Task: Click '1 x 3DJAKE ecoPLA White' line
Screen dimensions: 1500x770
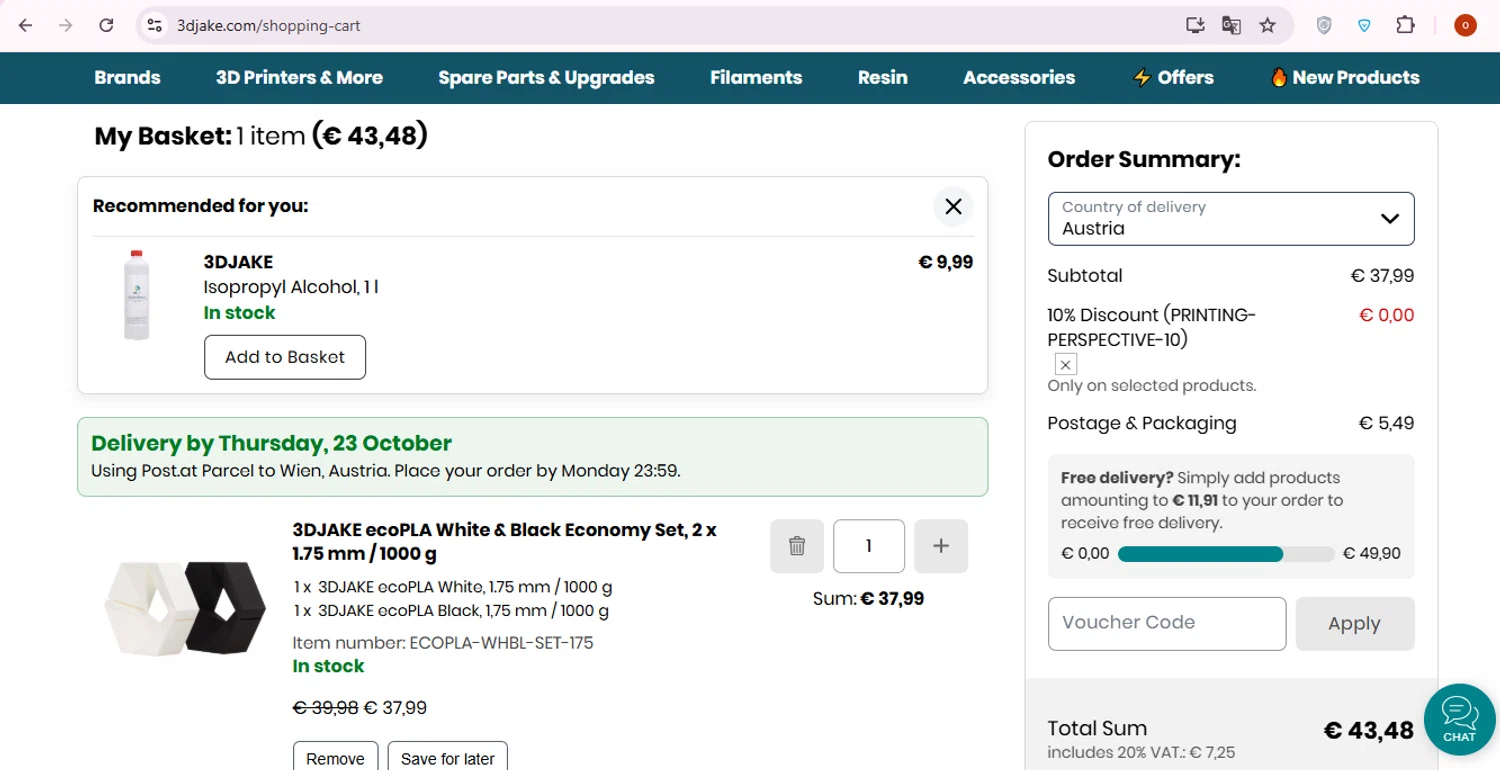Action: [x=453, y=587]
